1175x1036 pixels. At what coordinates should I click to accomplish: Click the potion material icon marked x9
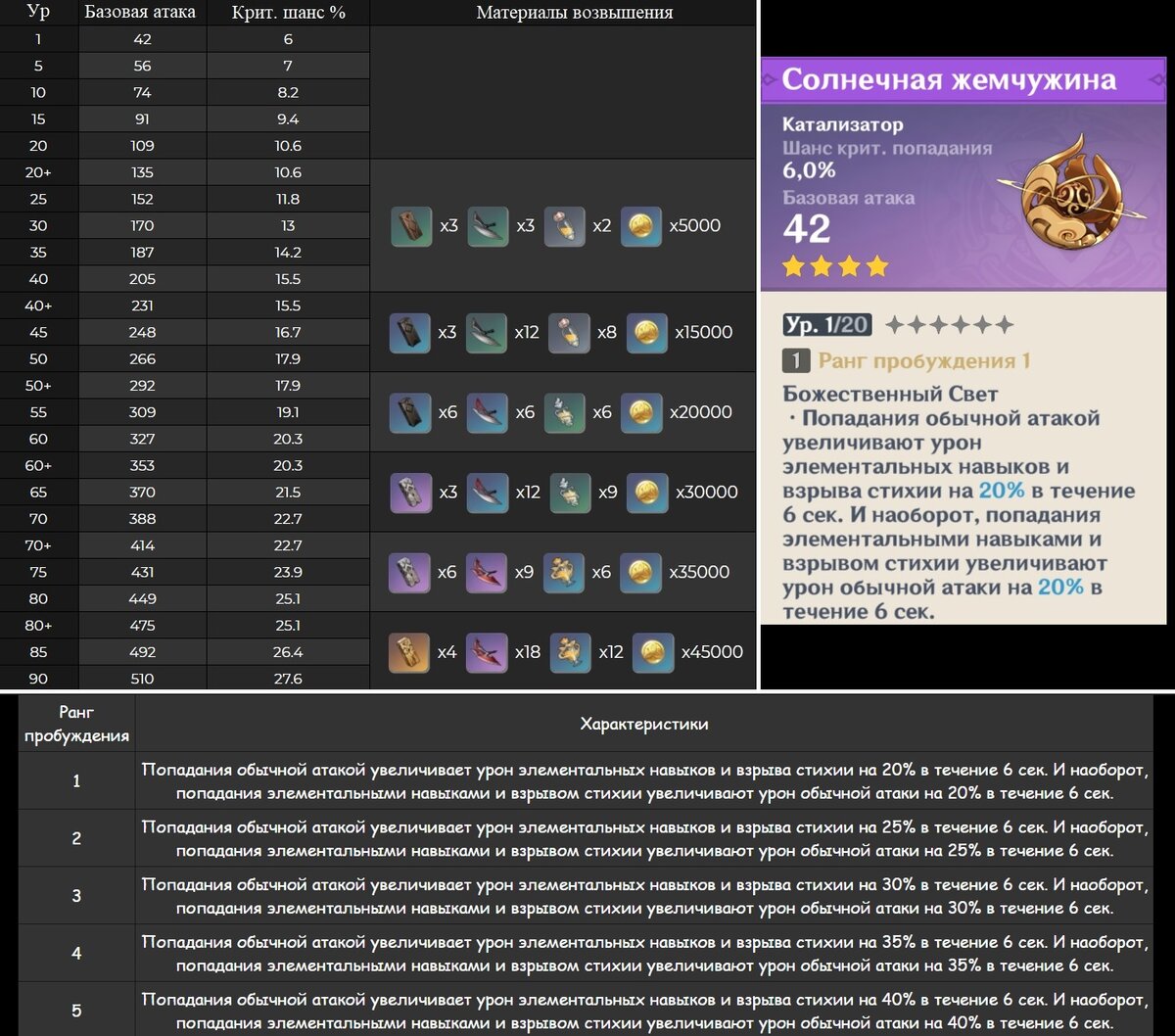(x=570, y=493)
